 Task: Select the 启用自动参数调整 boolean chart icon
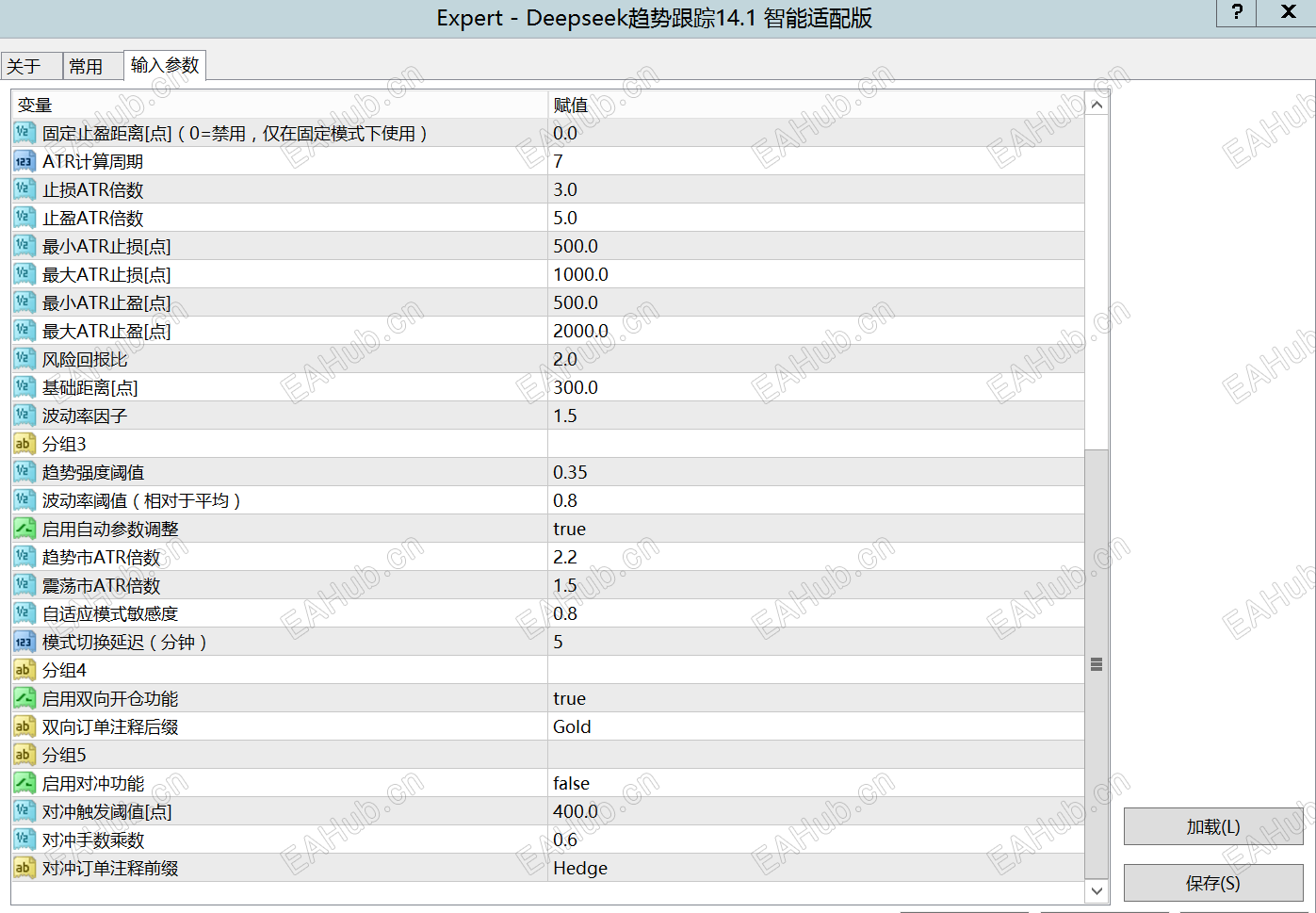click(x=23, y=529)
